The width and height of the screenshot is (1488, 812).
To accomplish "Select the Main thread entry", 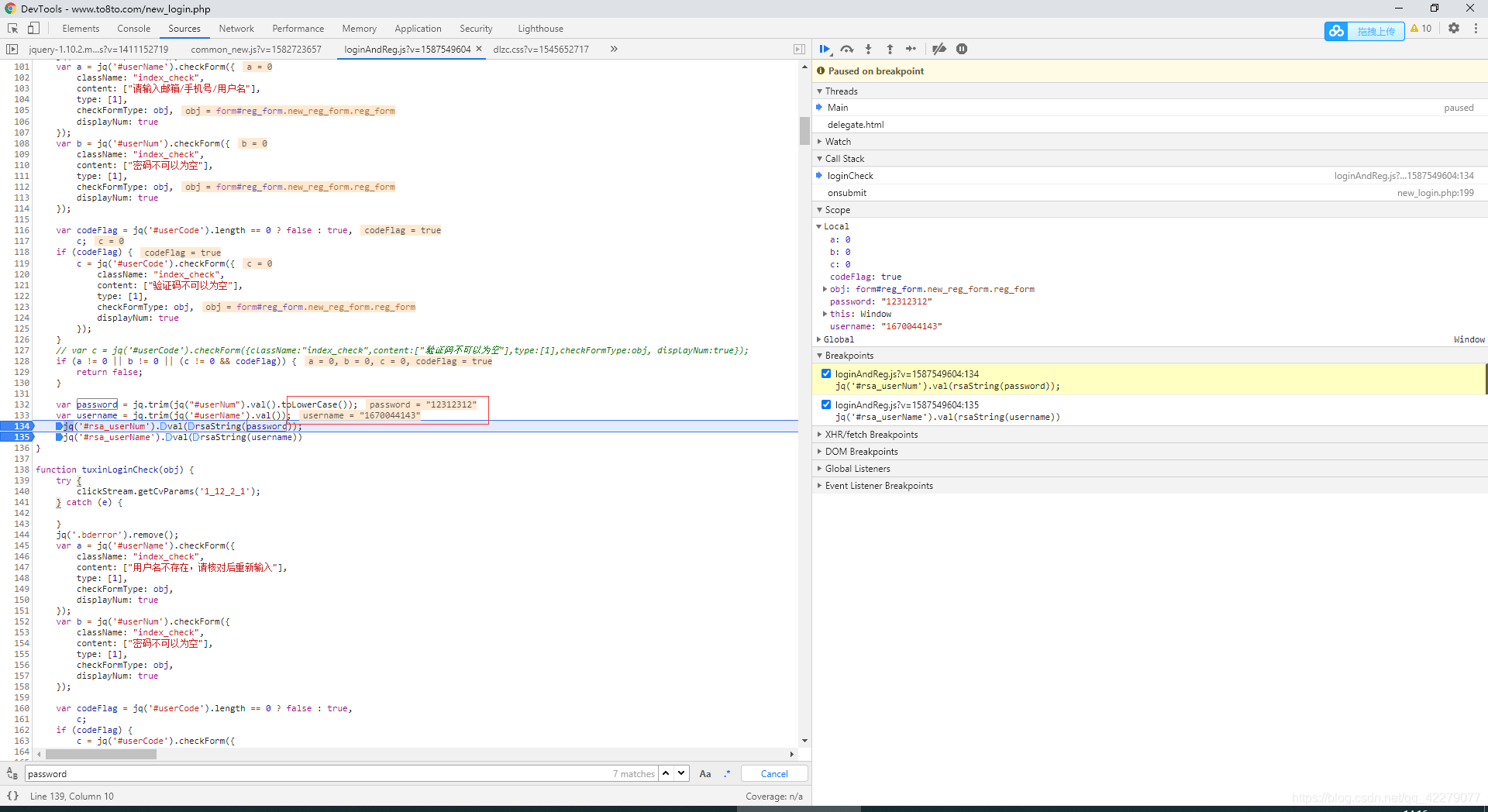I will (x=1150, y=107).
